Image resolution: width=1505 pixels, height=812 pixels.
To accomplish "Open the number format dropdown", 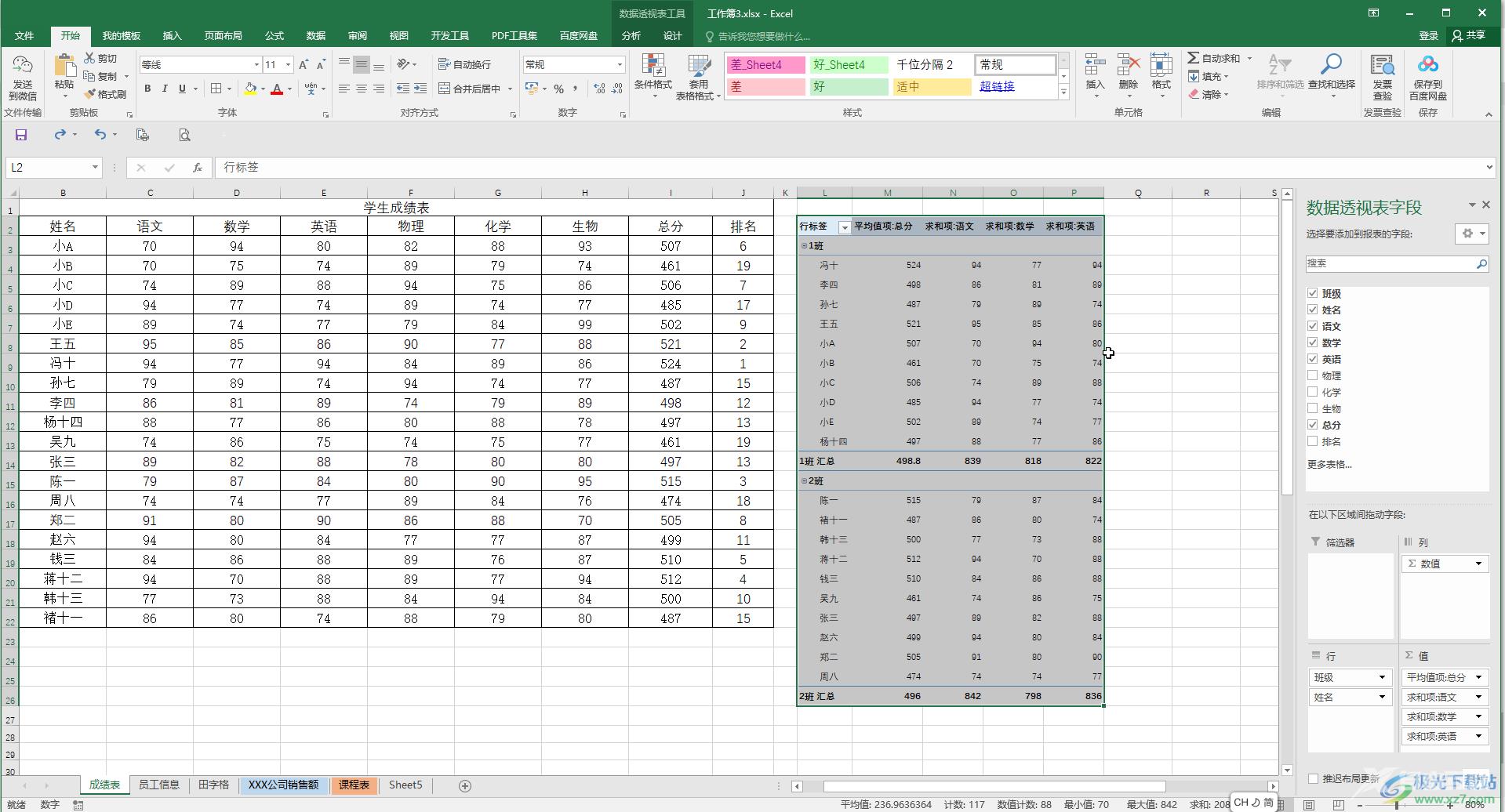I will pyautogui.click(x=620, y=64).
